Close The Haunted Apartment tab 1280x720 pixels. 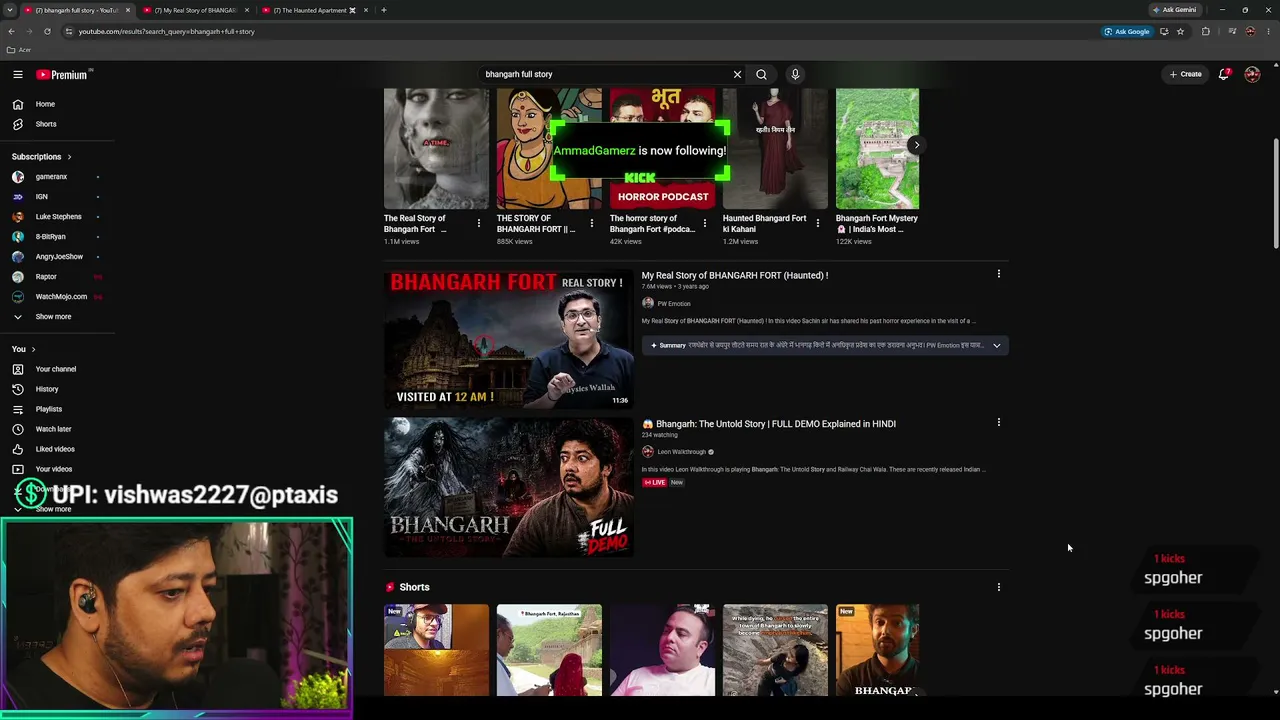pyautogui.click(x=365, y=10)
